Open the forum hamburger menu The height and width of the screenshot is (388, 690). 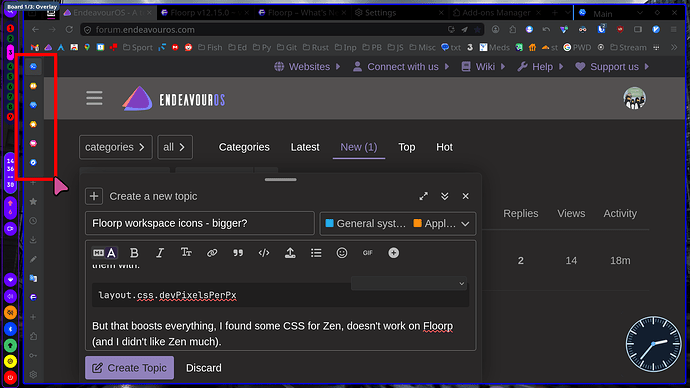[94, 98]
